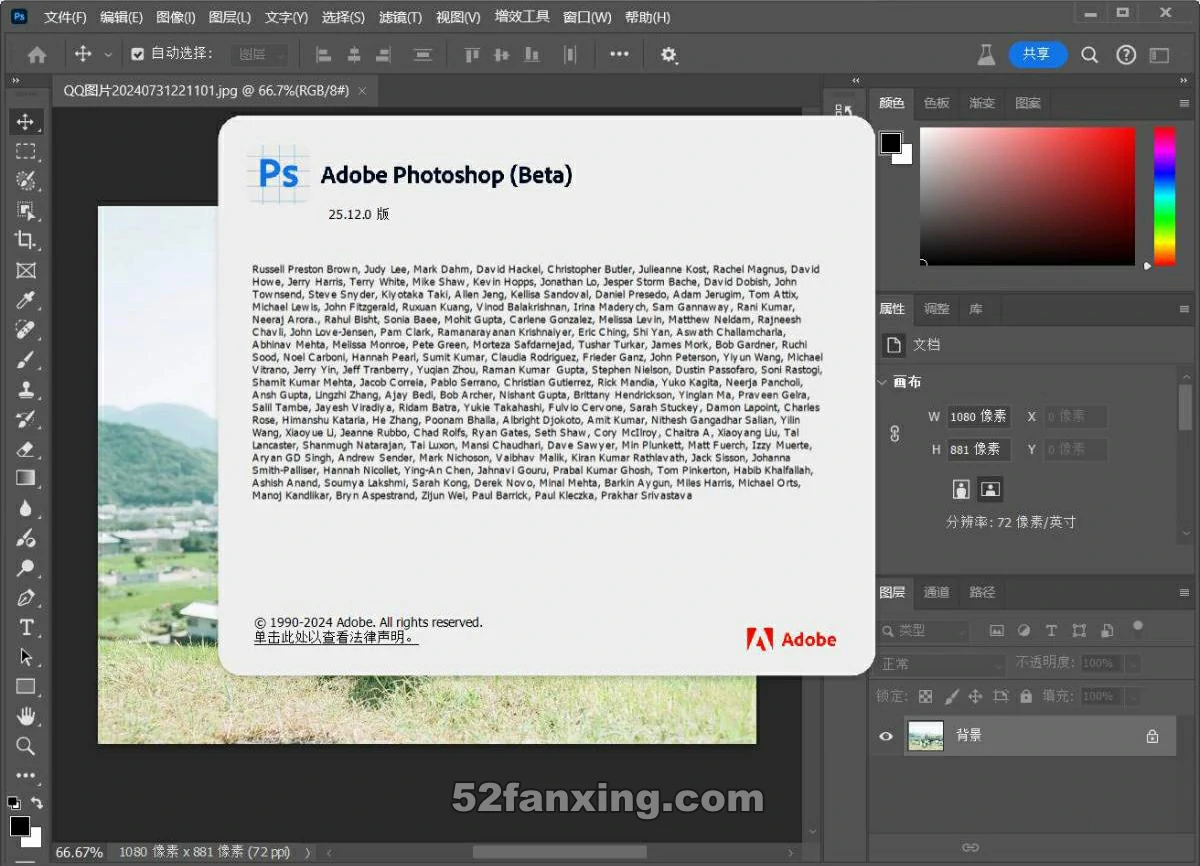Select the History Brush tool
The height and width of the screenshot is (866, 1200).
[x=26, y=419]
